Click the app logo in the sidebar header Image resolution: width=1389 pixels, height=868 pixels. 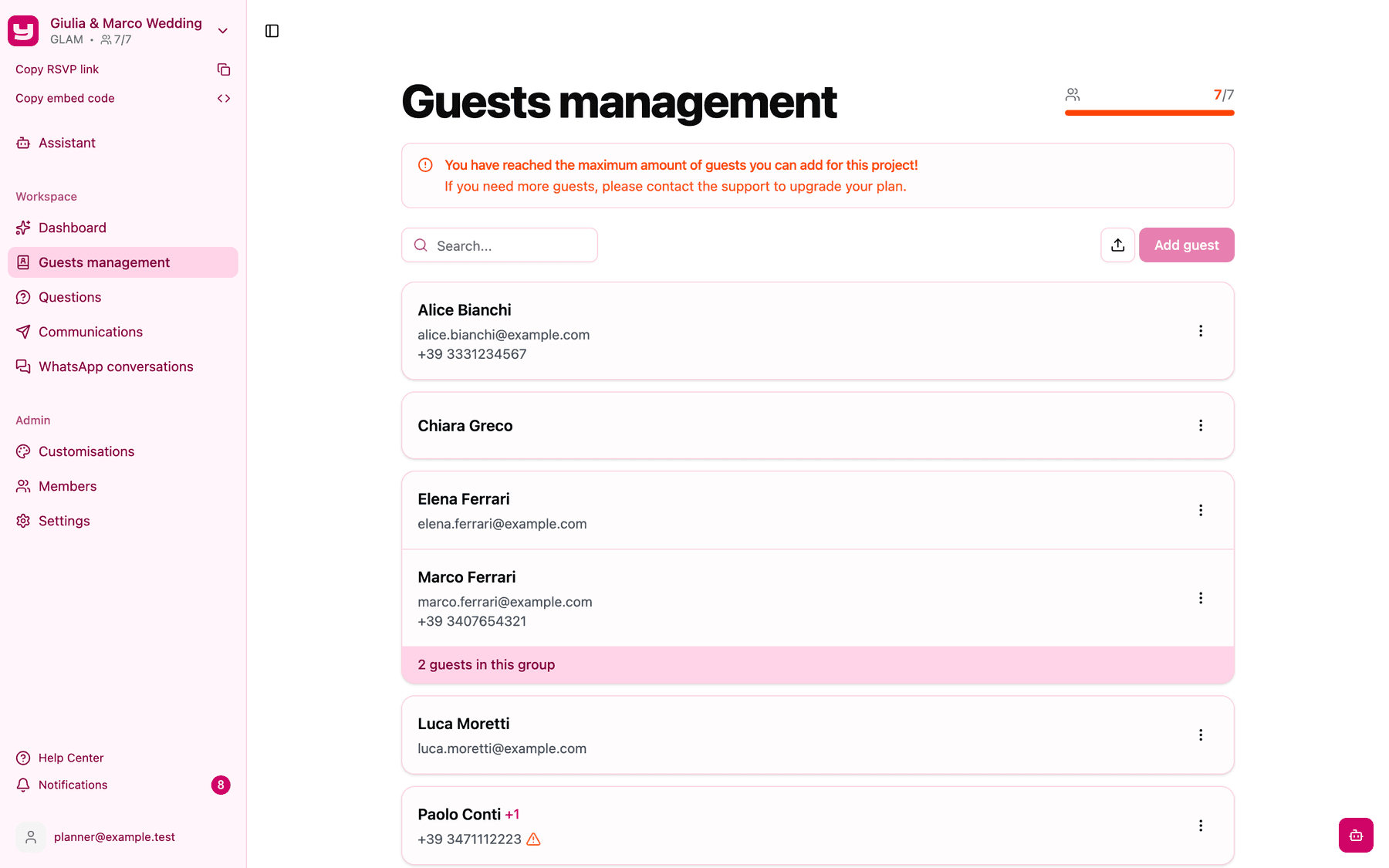tap(23, 31)
